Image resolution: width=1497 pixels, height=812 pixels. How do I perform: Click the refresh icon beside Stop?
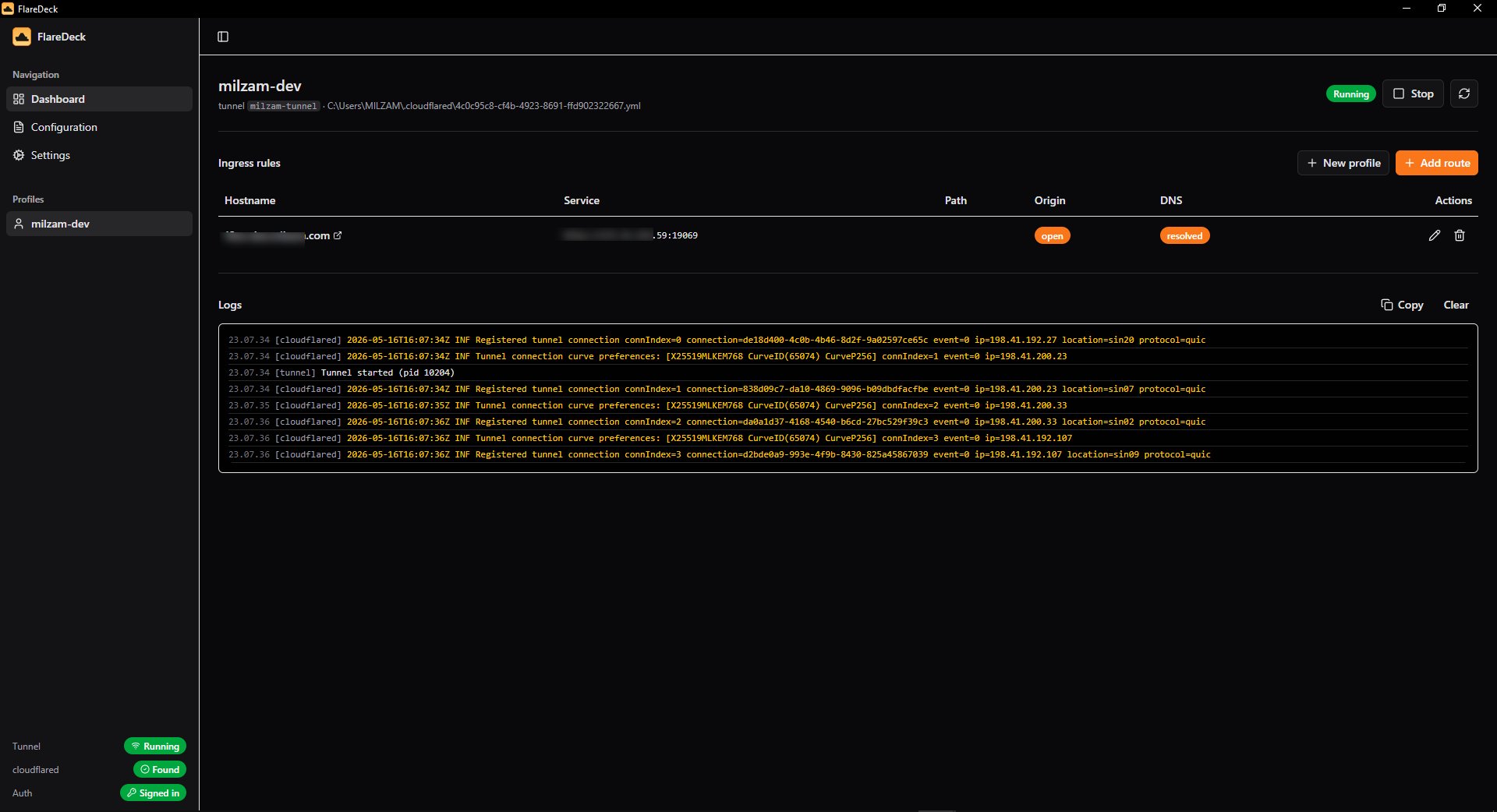pyautogui.click(x=1464, y=94)
